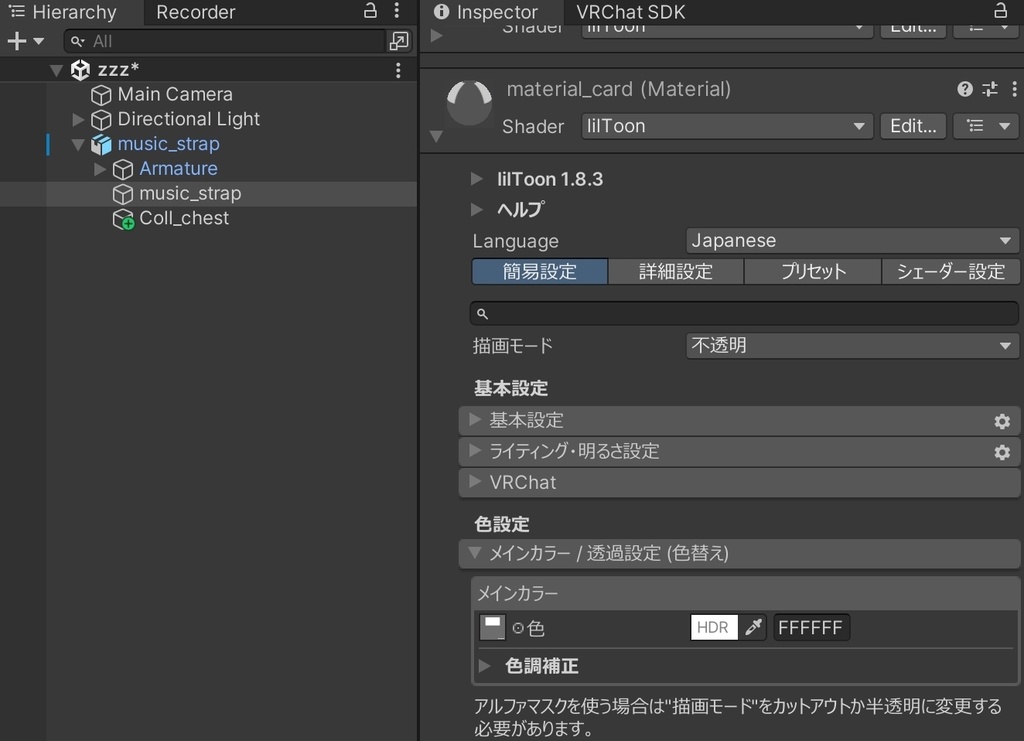Open the Shader dropdown showing lilToon
The width and height of the screenshot is (1024, 741).
click(726, 126)
